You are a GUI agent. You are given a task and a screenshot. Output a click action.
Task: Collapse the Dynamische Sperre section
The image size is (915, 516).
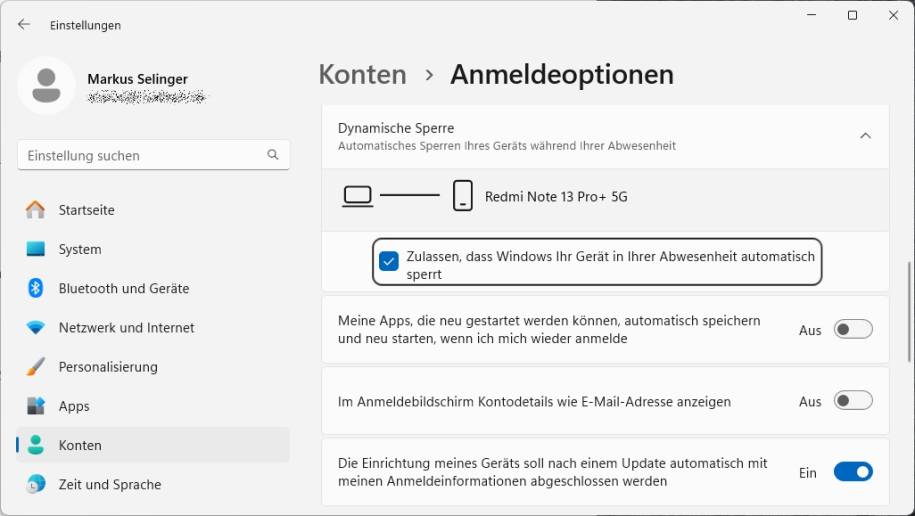click(x=865, y=136)
